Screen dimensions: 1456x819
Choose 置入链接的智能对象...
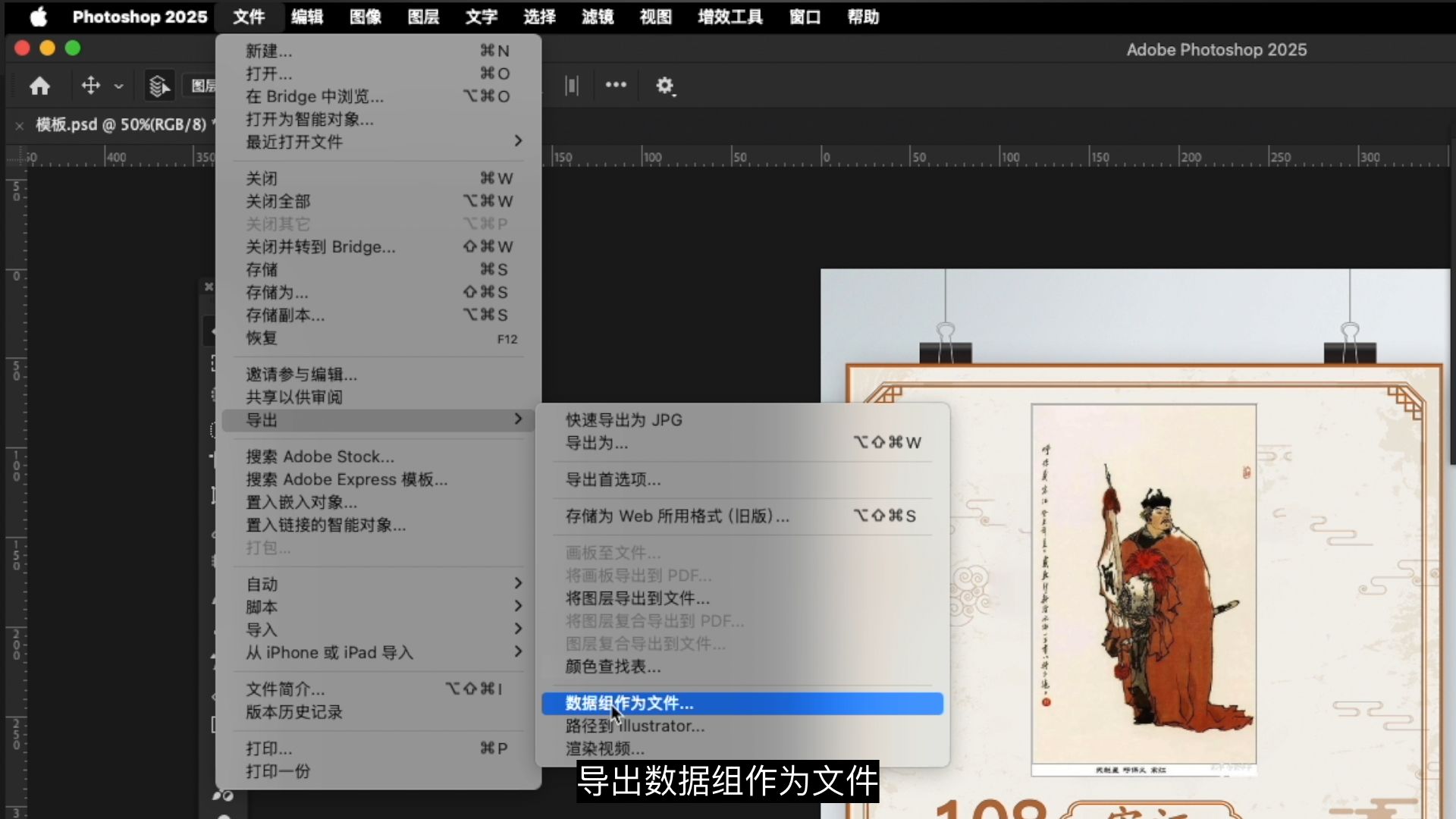coord(378,525)
